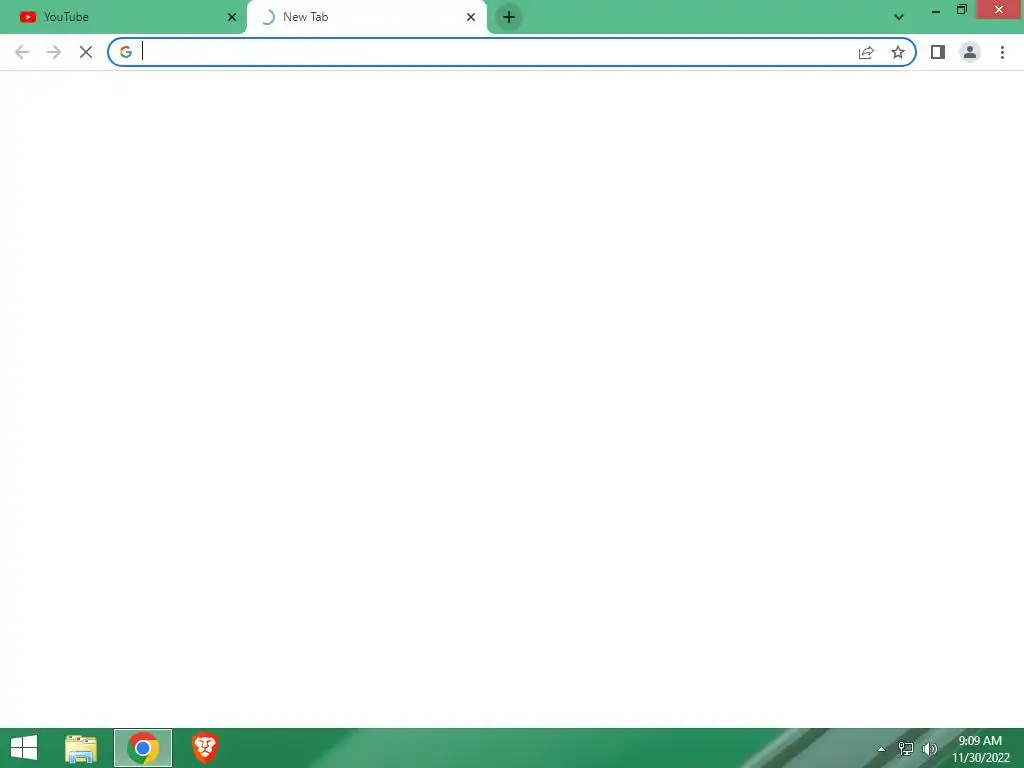
Task: Click the Chrome taskbar icon
Action: [x=143, y=748]
